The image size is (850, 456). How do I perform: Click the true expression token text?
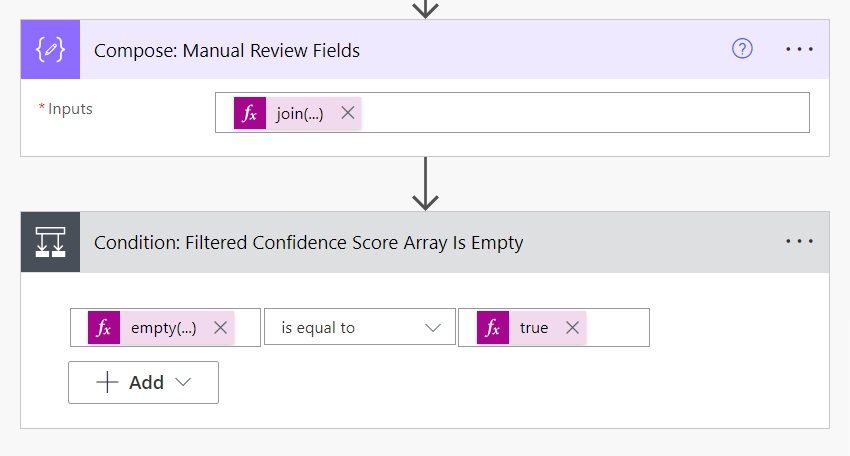tap(534, 327)
